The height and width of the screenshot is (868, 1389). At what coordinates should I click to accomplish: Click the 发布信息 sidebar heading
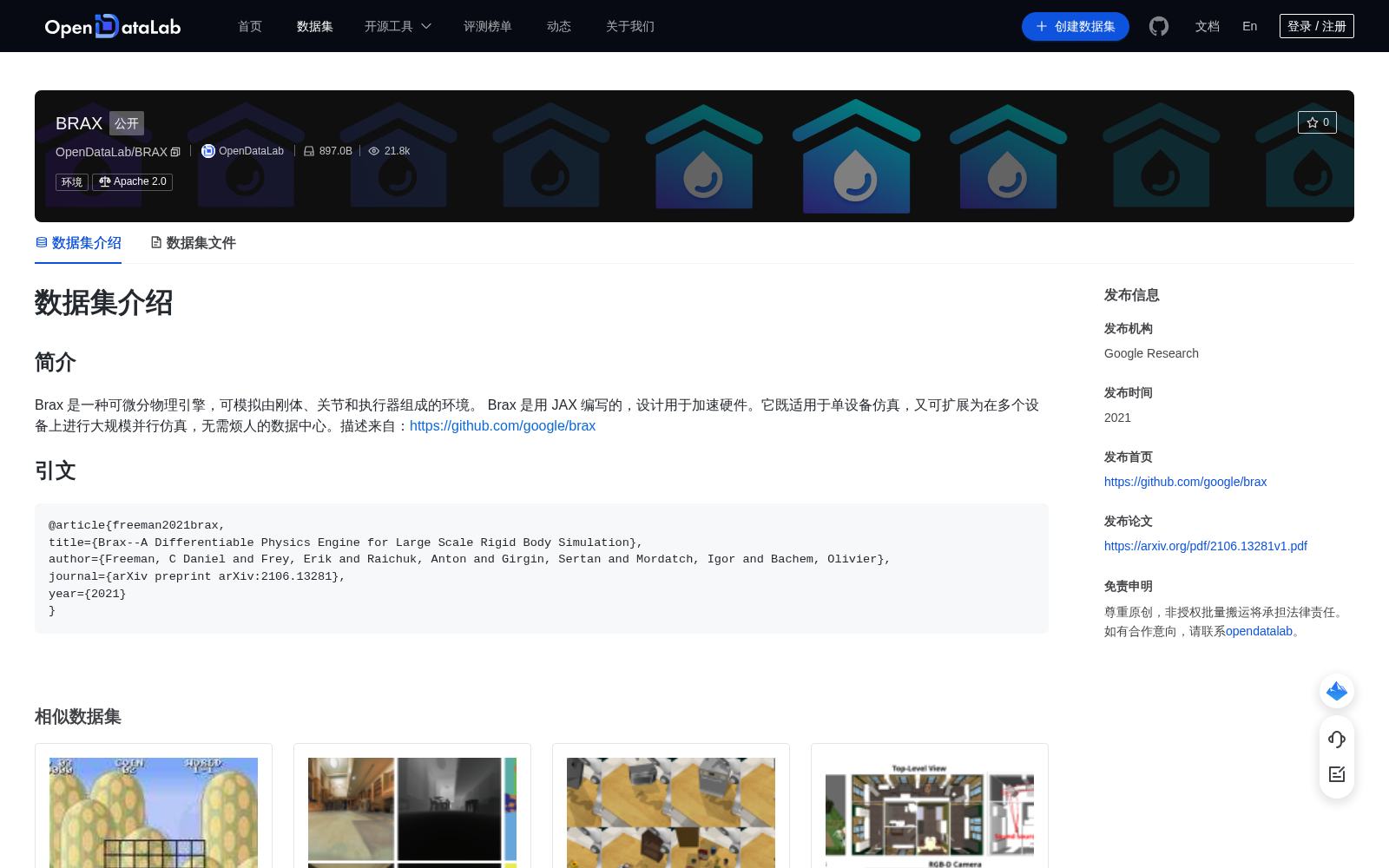1132,295
